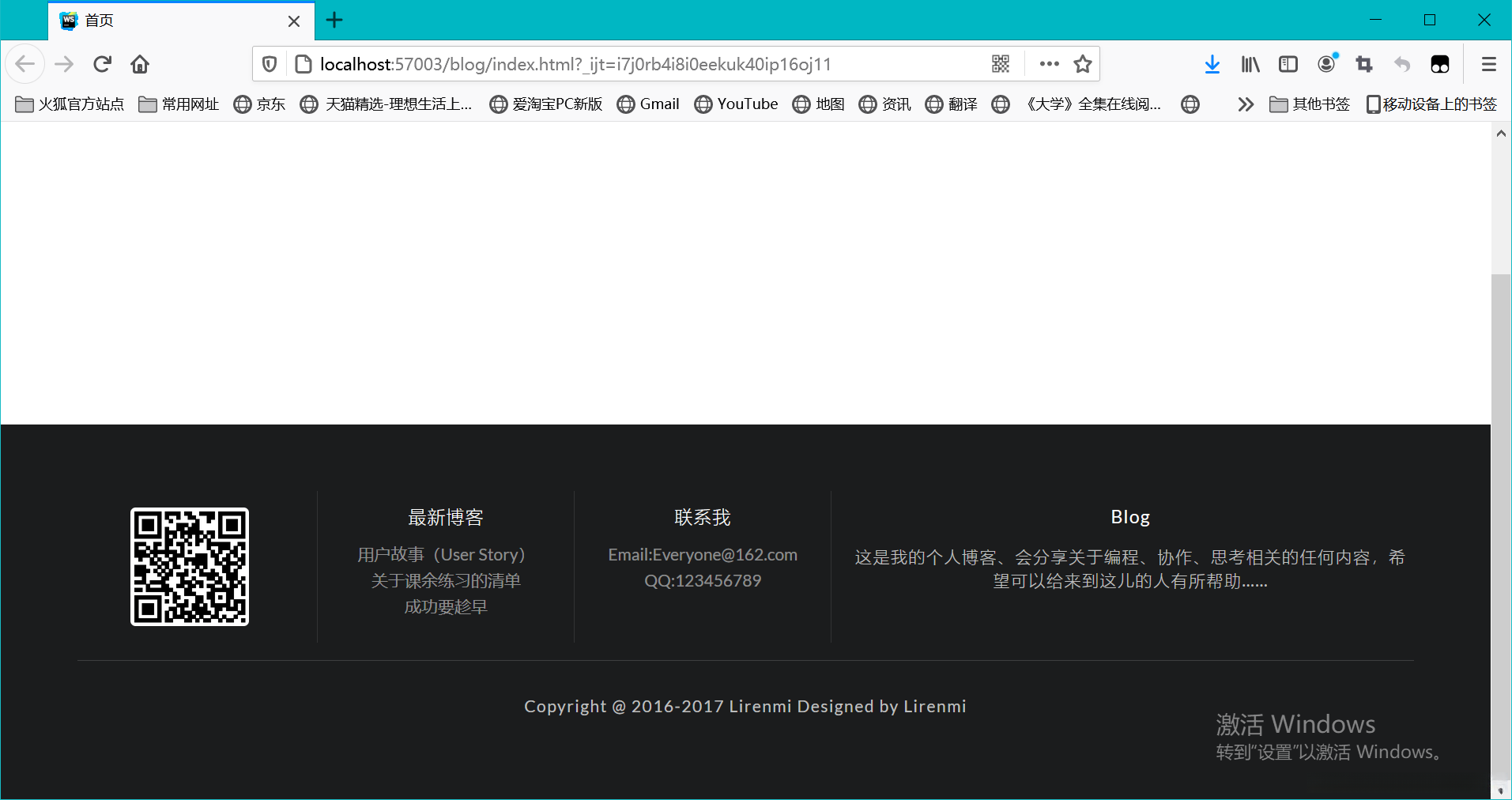
Task: Click the 成功要趁早 blog link
Action: pyautogui.click(x=445, y=606)
